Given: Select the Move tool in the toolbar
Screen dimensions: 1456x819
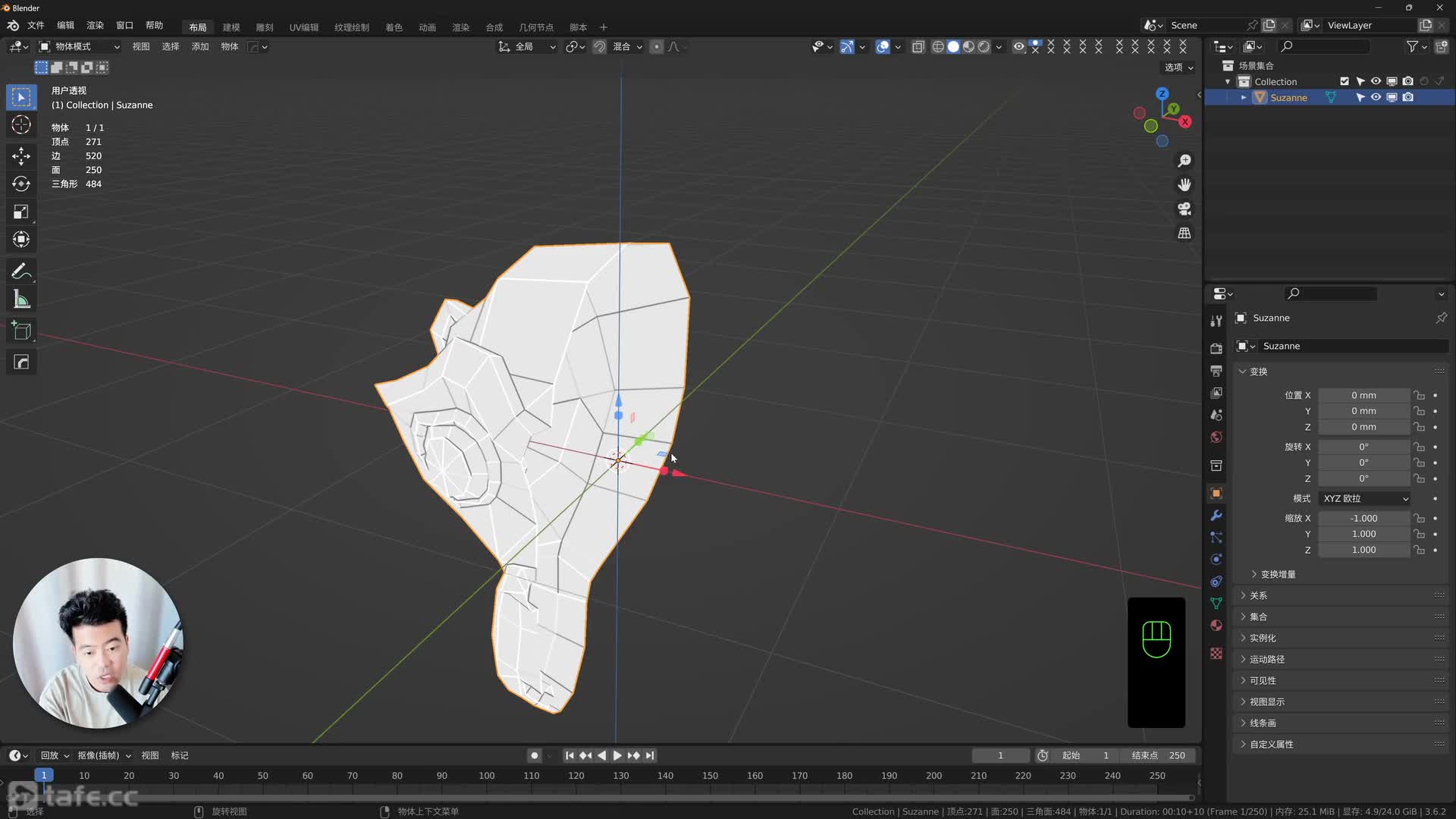Looking at the screenshot, I should coord(21,156).
